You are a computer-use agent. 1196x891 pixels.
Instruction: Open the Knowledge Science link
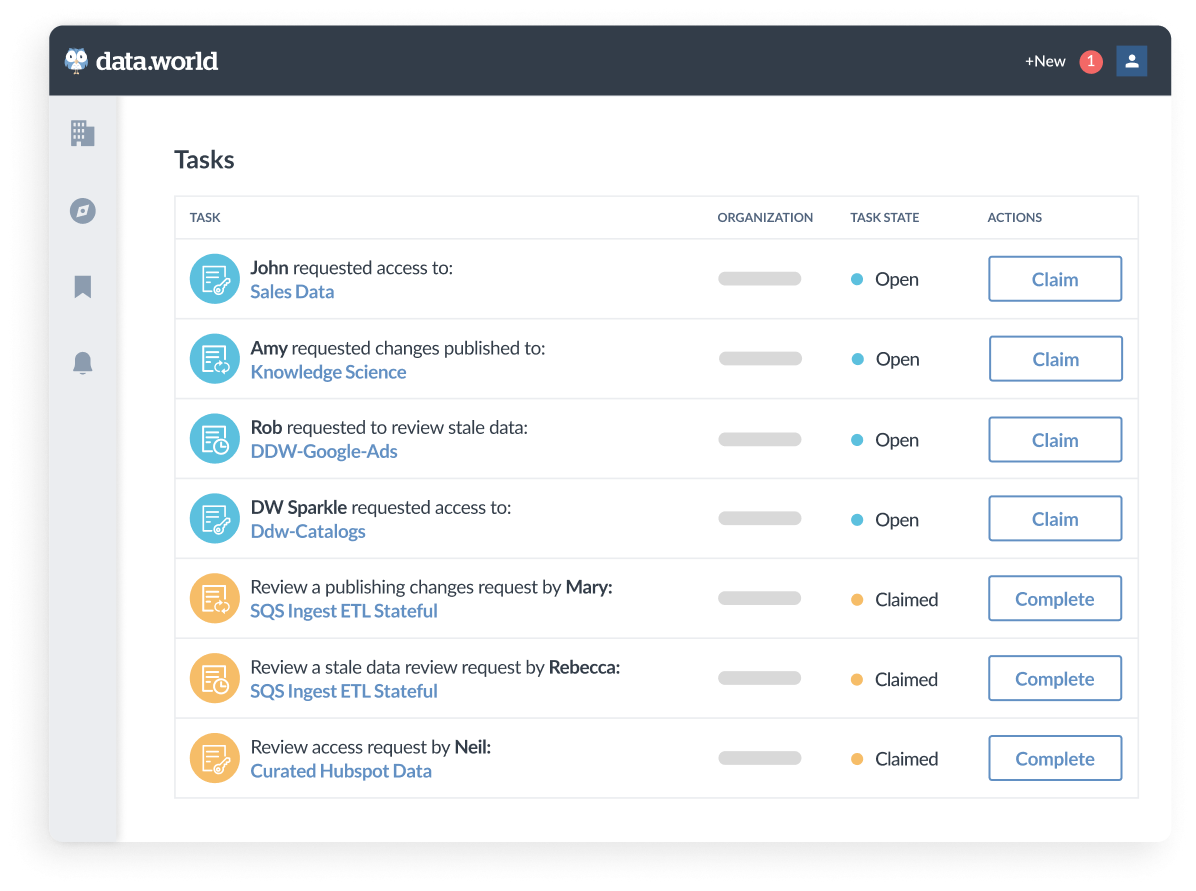[x=328, y=371]
